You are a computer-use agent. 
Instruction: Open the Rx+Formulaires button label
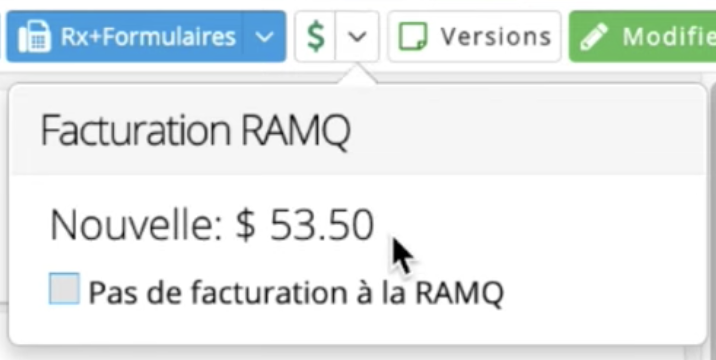pos(148,37)
